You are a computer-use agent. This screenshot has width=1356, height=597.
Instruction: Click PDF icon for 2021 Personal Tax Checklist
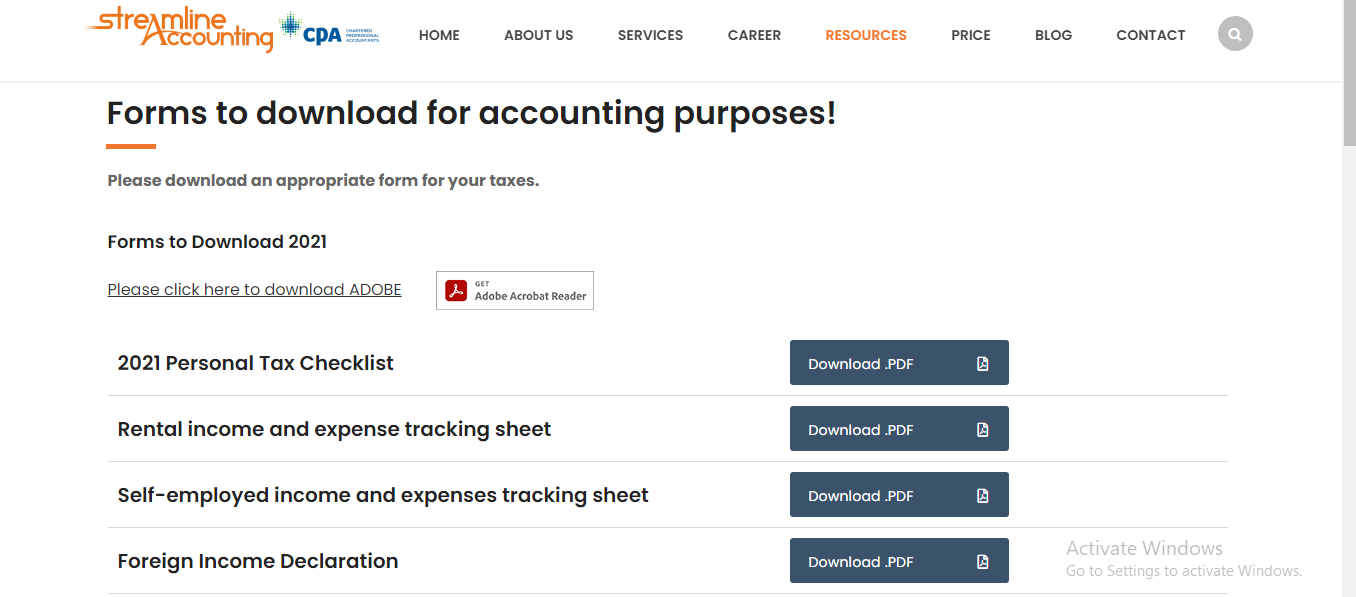pos(982,364)
